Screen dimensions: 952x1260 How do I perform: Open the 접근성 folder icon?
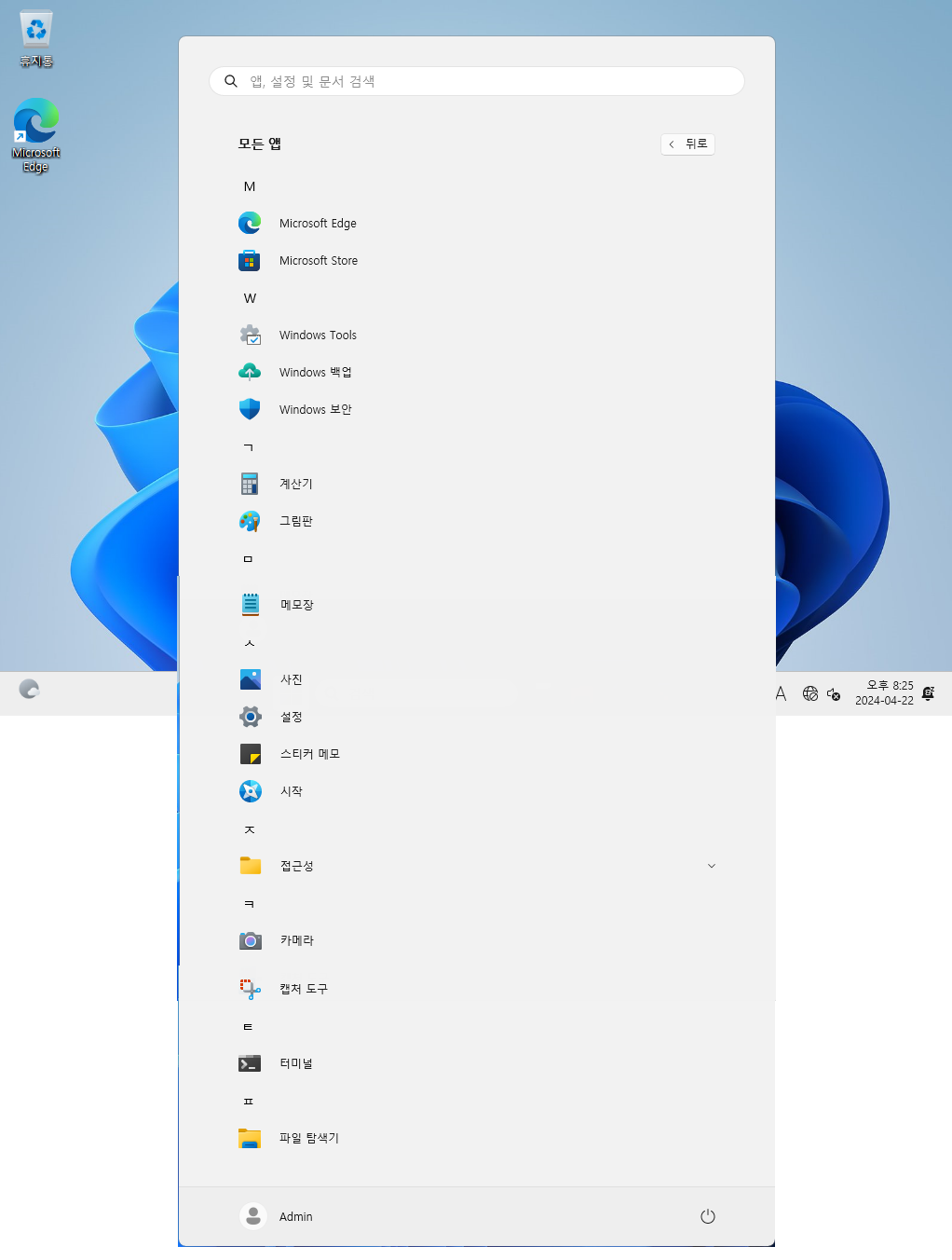point(250,866)
